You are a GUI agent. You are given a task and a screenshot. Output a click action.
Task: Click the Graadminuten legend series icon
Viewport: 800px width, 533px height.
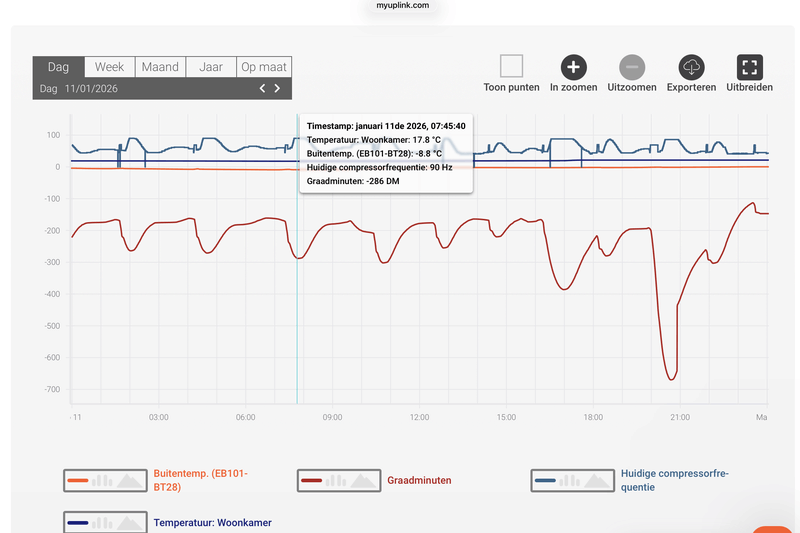pos(338,481)
